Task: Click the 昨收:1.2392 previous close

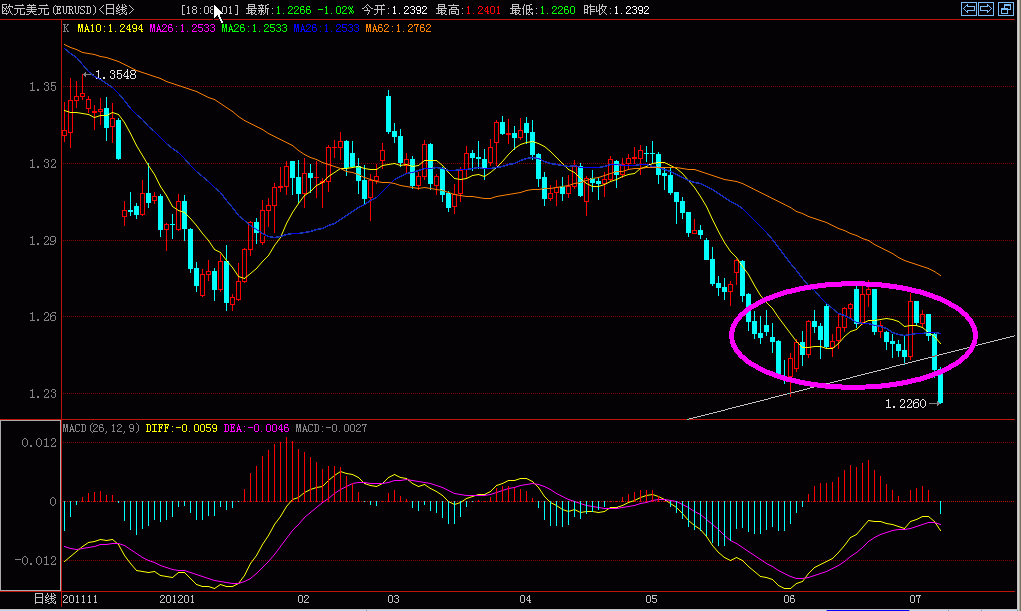Action: point(616,10)
